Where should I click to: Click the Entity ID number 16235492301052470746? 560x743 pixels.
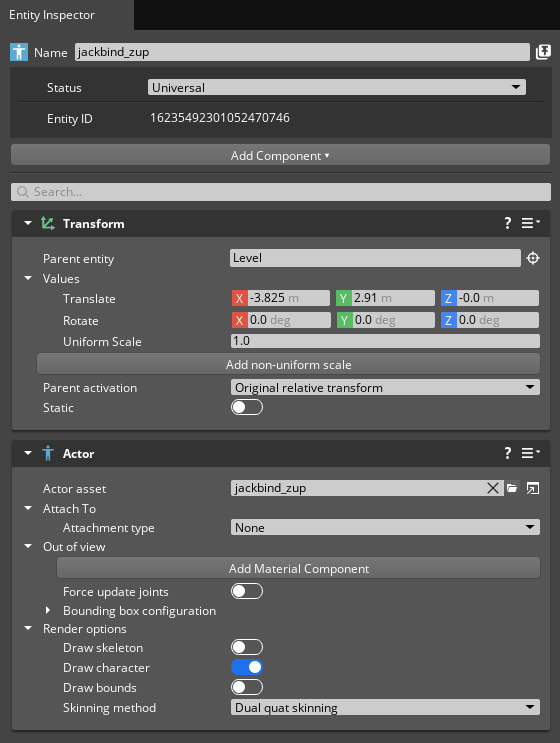click(220, 118)
